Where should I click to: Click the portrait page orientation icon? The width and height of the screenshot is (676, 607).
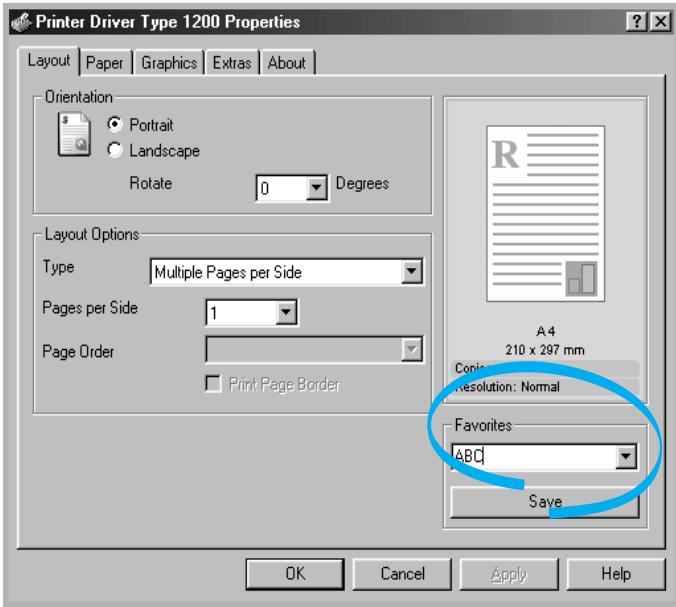(x=74, y=134)
